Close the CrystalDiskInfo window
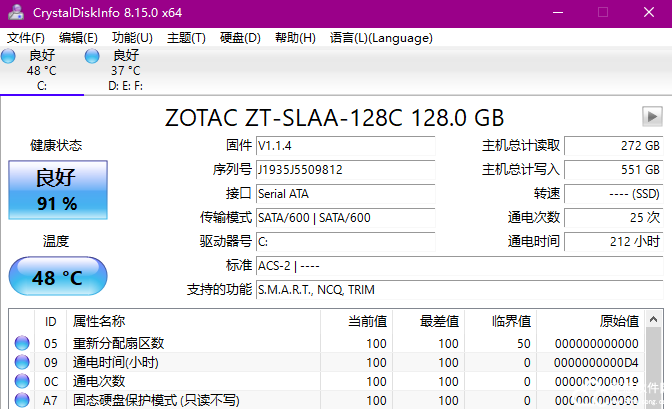Image resolution: width=672 pixels, height=409 pixels. [649, 12]
